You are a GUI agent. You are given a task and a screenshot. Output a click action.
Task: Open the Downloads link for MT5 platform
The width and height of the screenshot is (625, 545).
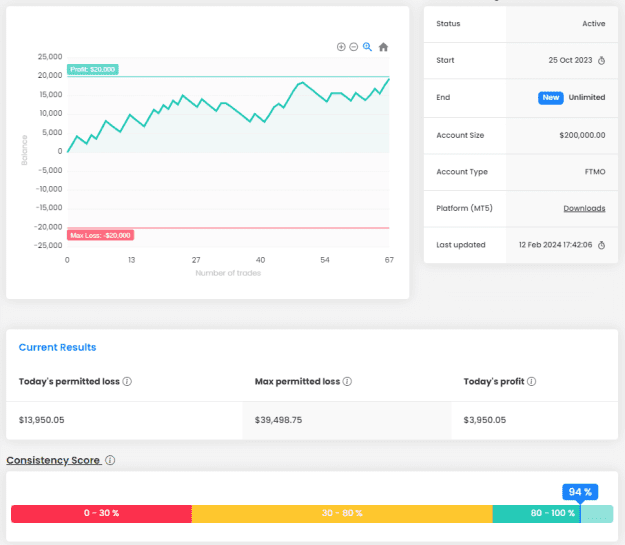[584, 208]
